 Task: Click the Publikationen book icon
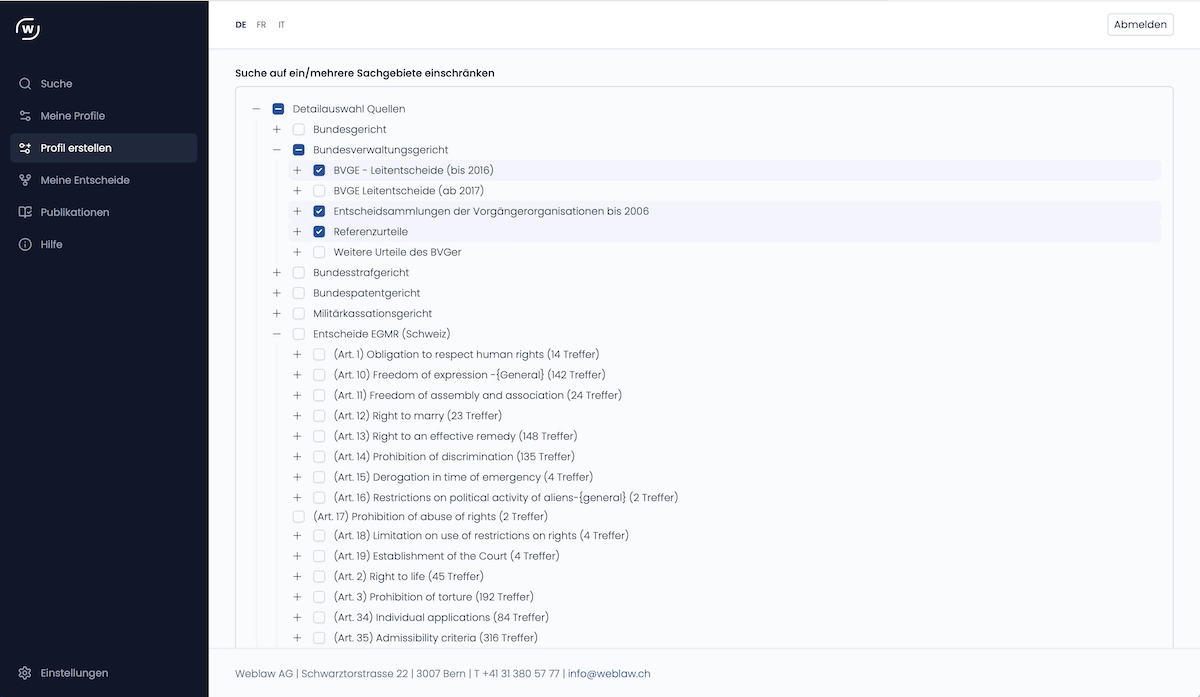[x=25, y=212]
